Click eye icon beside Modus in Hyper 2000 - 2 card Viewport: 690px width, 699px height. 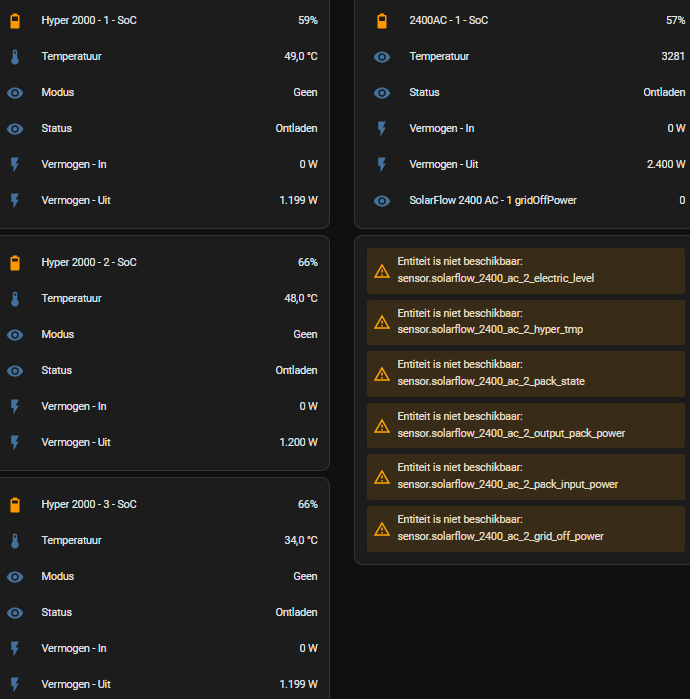tap(15, 335)
